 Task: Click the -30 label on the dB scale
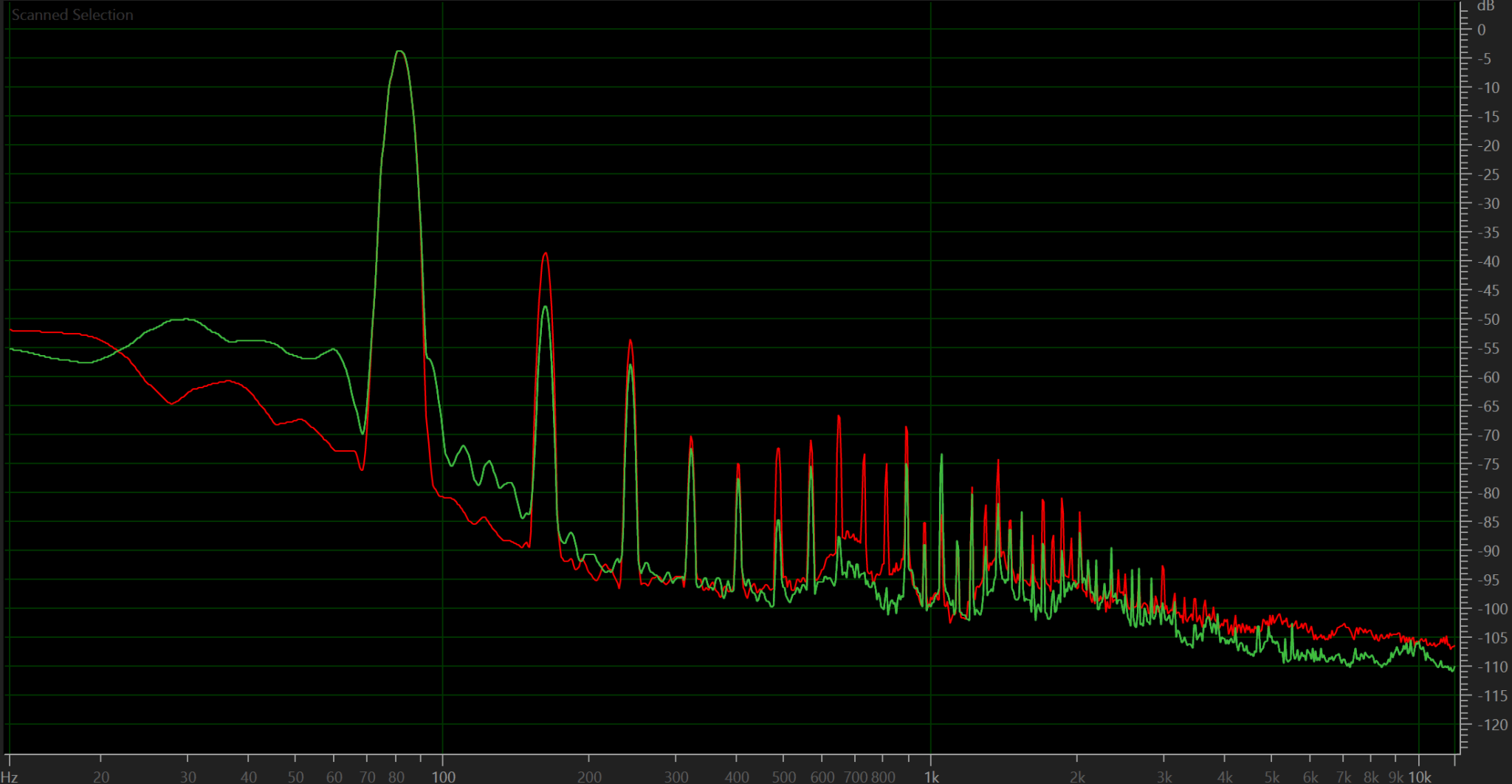(x=1488, y=204)
